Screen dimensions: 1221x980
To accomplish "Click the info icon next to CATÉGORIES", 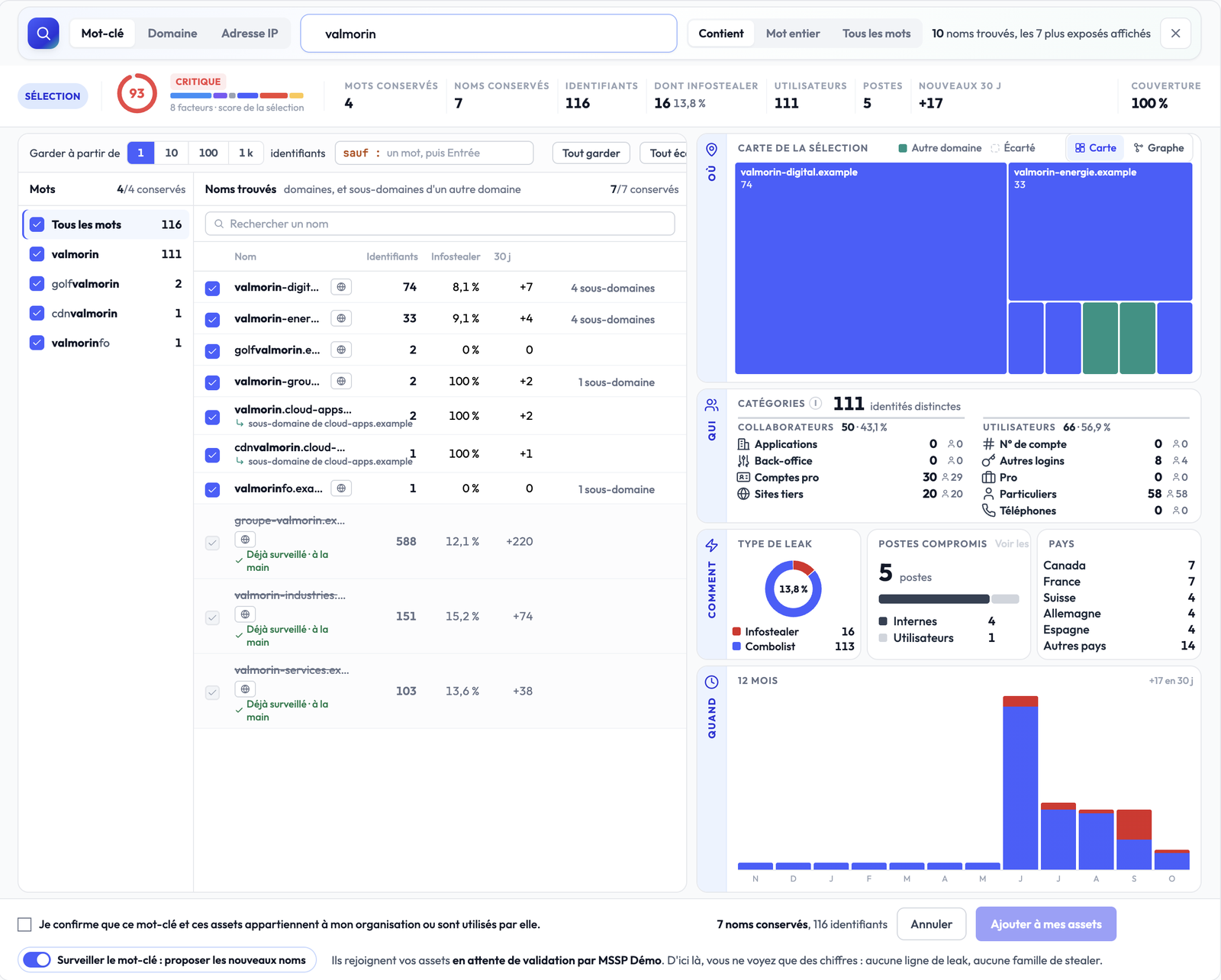I will pos(816,403).
